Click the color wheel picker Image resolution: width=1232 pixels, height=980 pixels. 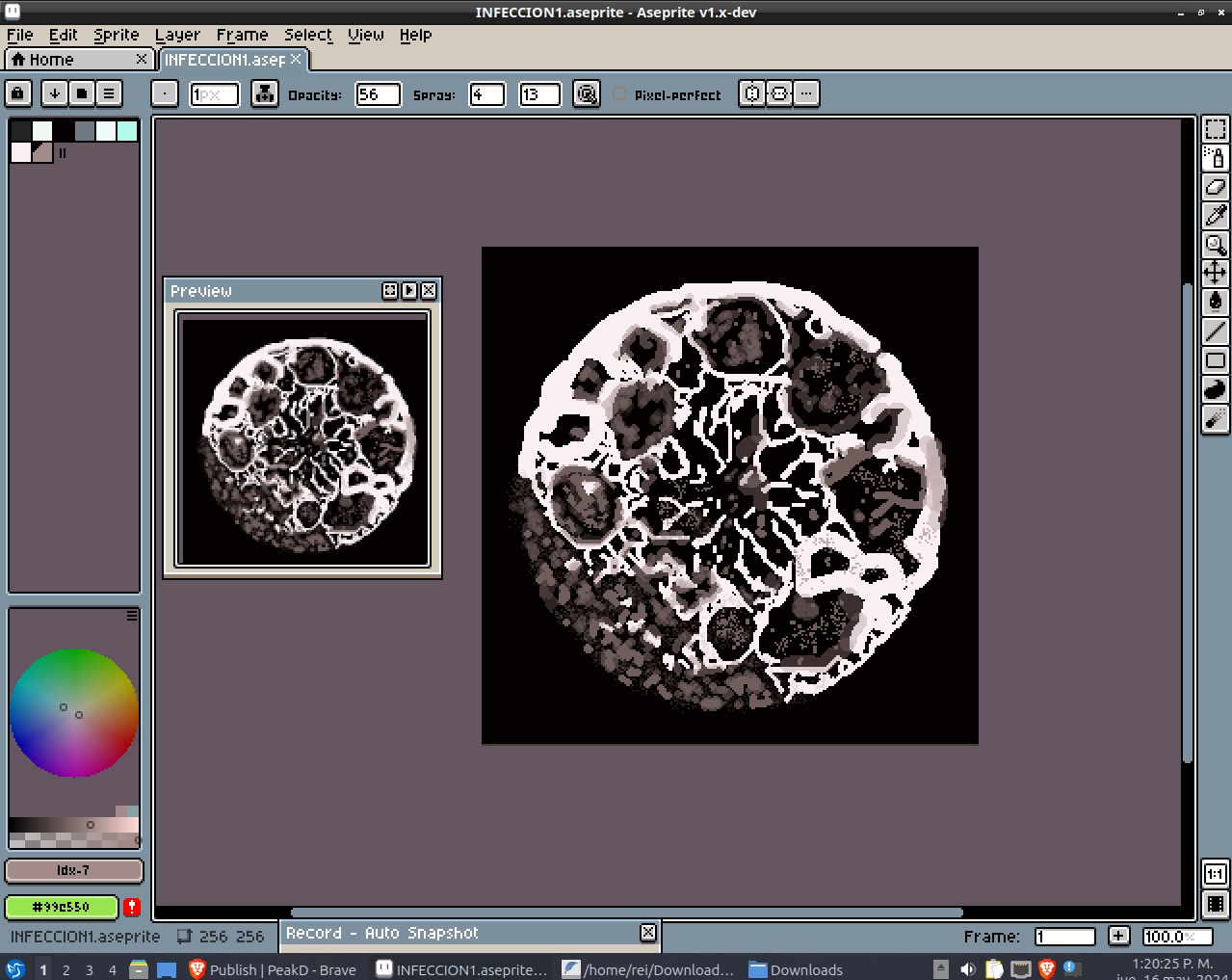[x=74, y=712]
